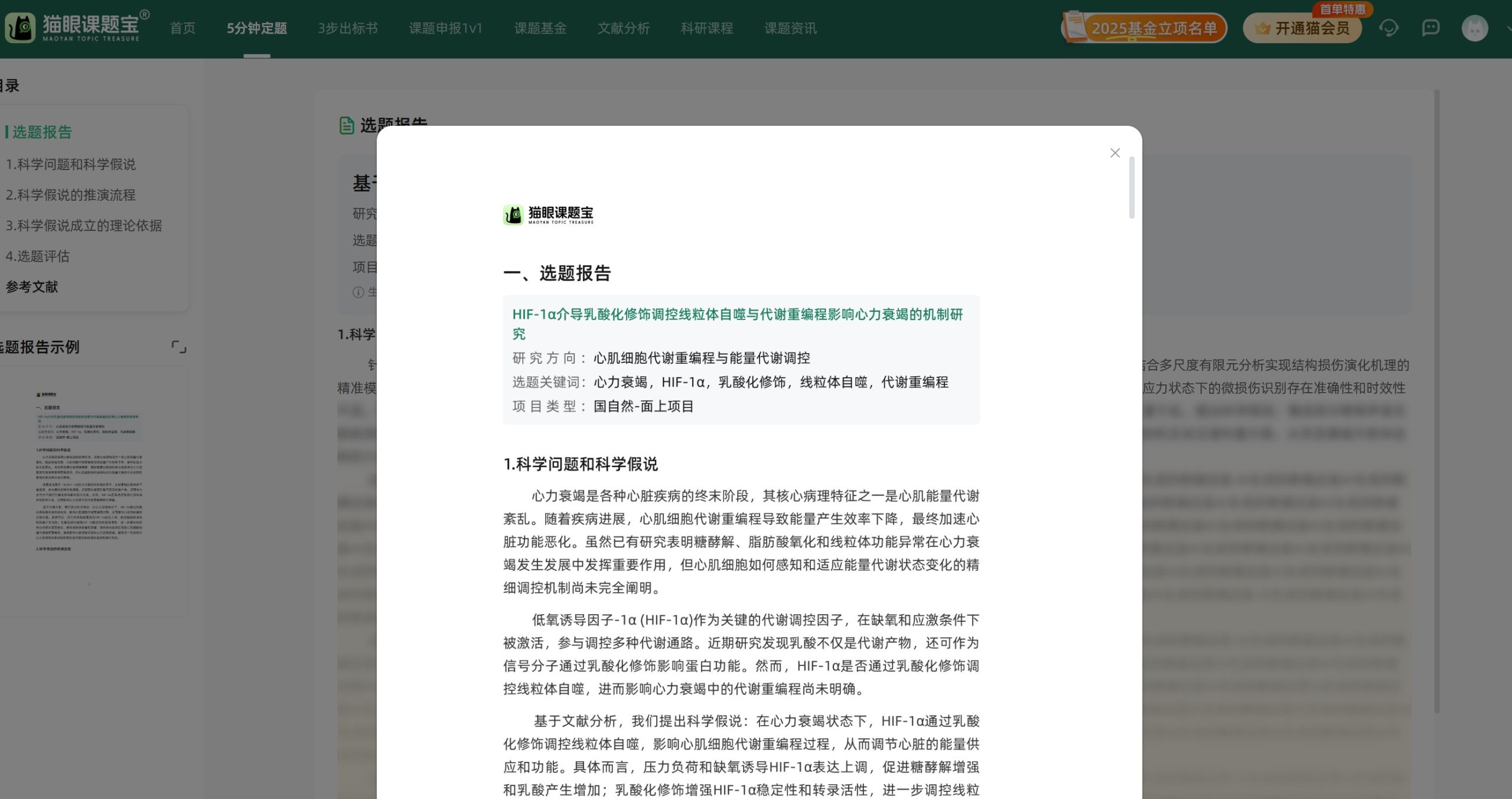Select 4.选题评估 in the directory list
This screenshot has height=799, width=1512.
point(38,256)
